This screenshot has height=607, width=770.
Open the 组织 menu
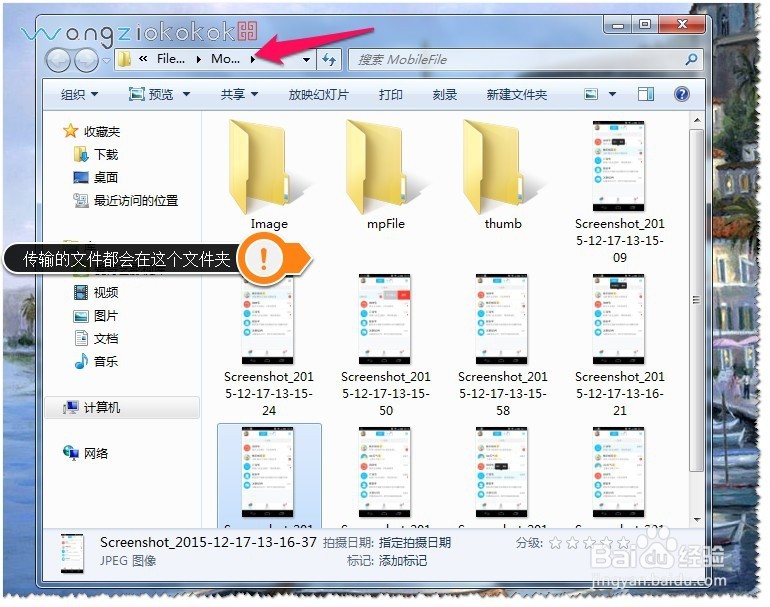[x=79, y=94]
